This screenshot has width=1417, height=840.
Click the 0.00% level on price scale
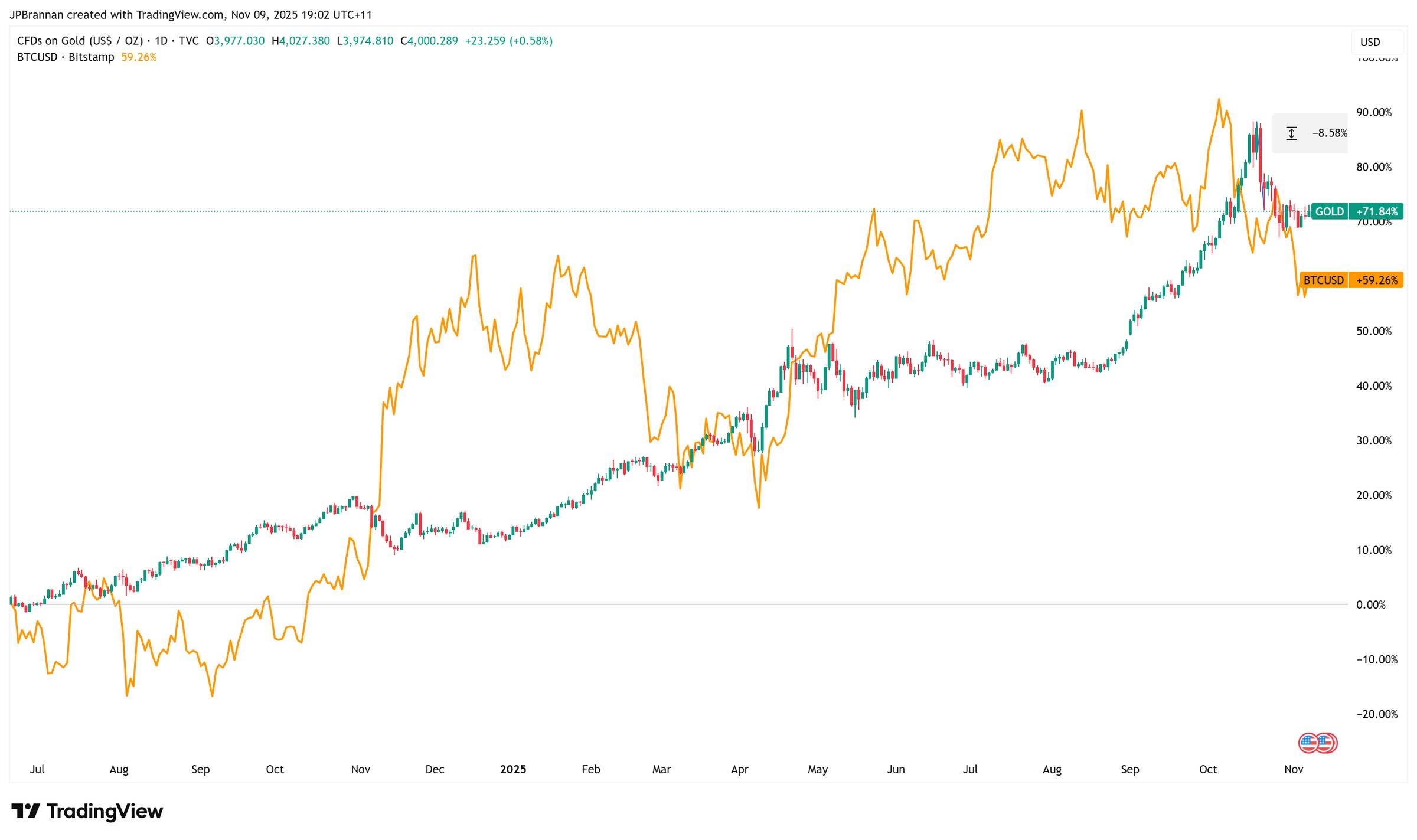pyautogui.click(x=1370, y=604)
